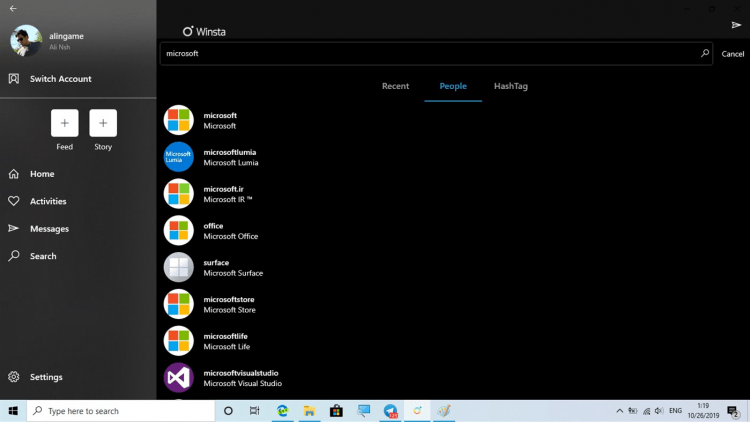Select the 'office' username

[x=213, y=226]
